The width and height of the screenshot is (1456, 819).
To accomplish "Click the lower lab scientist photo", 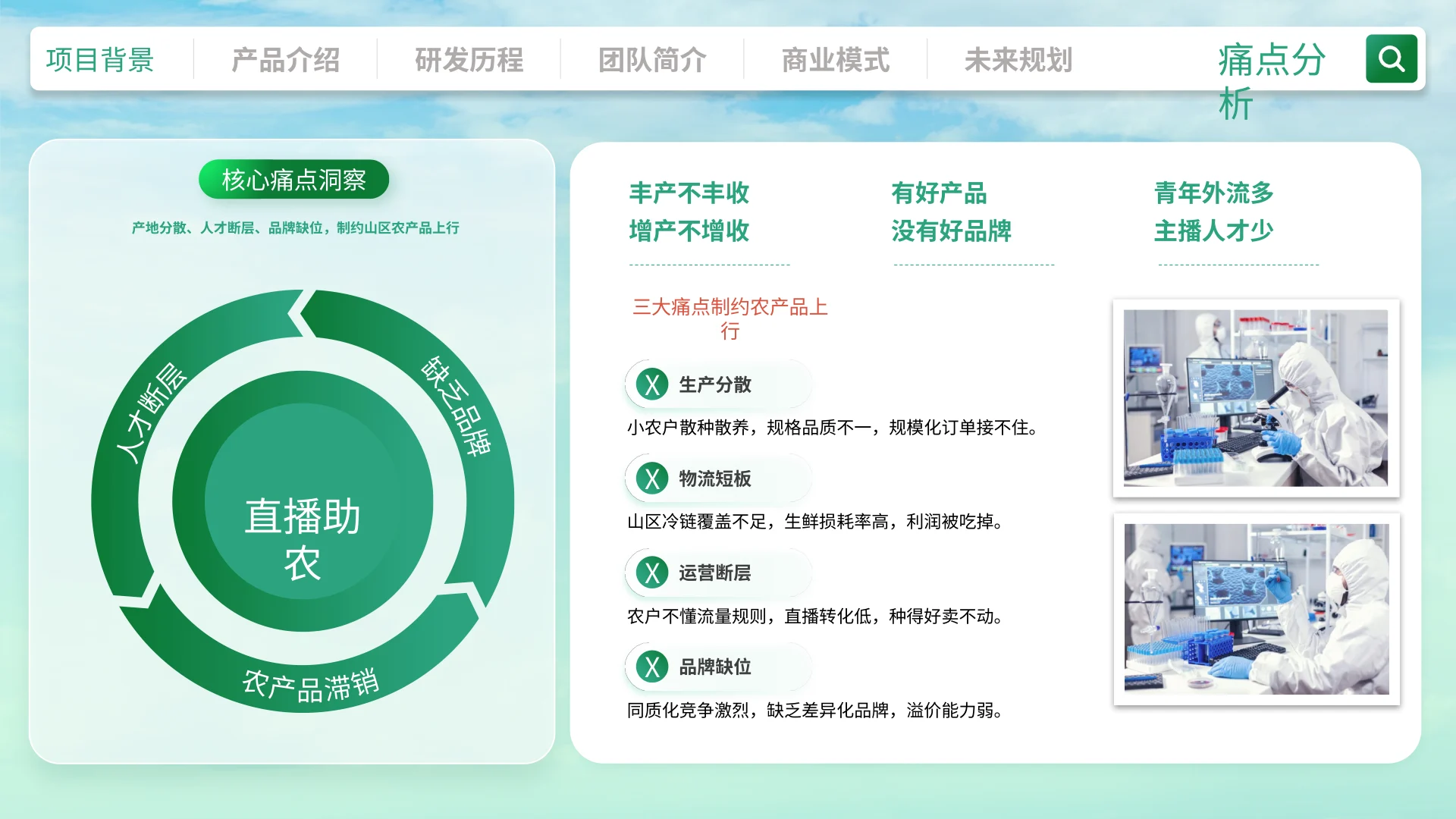I will pyautogui.click(x=1257, y=609).
